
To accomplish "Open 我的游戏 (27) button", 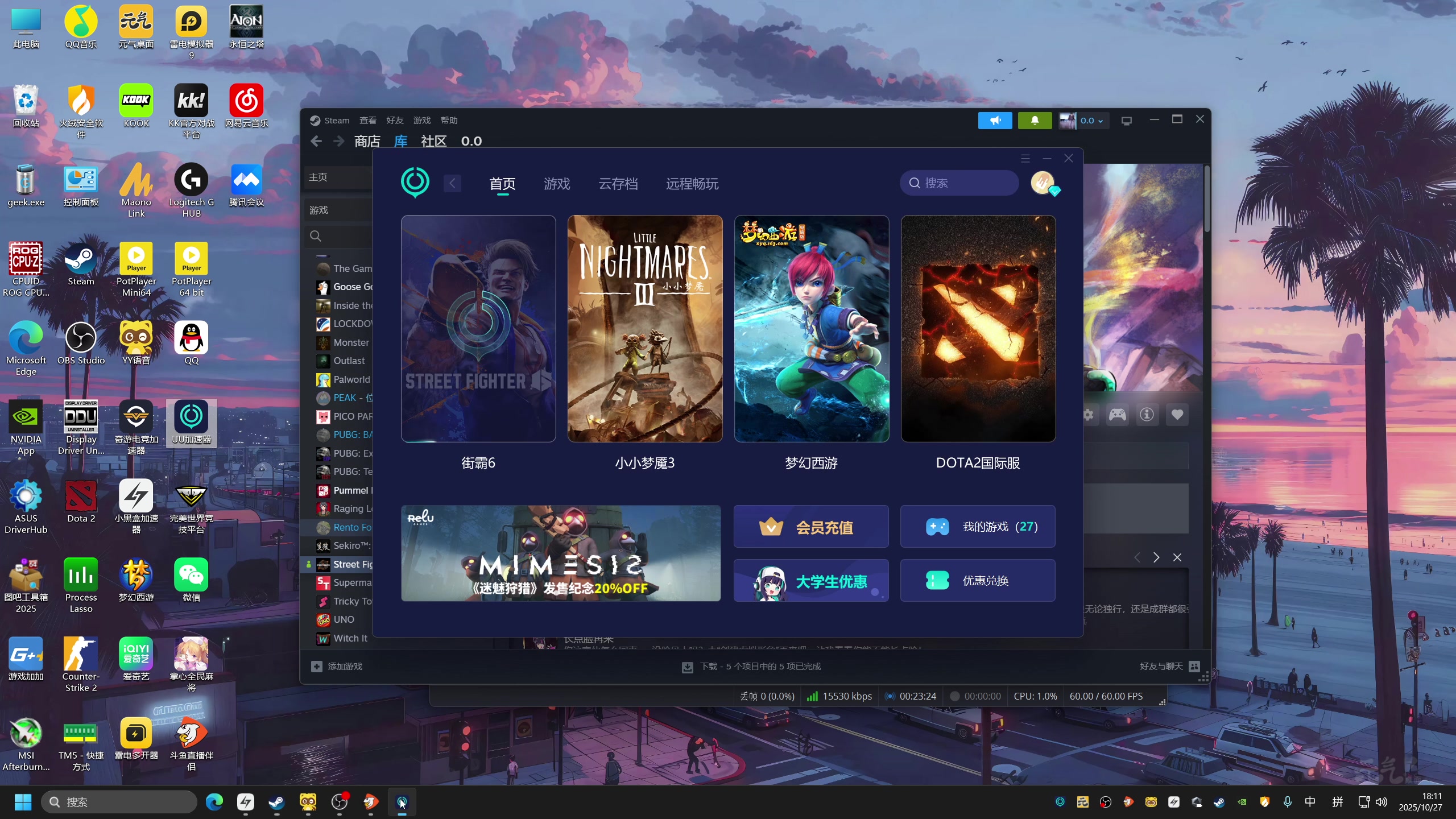I will coord(977,527).
